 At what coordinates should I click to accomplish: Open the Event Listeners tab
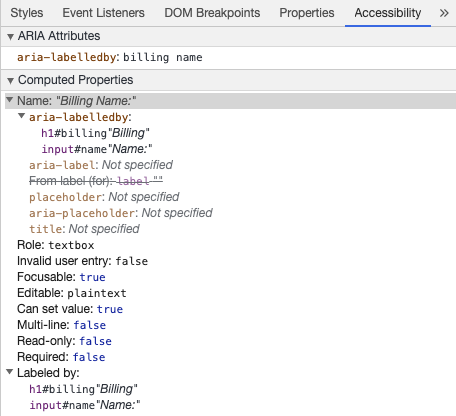click(x=103, y=13)
